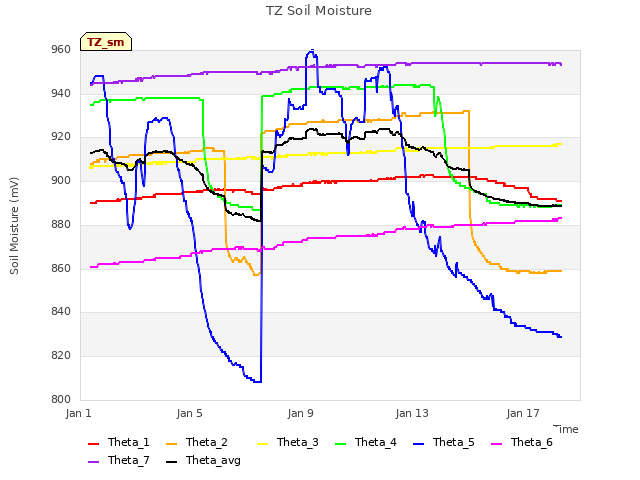Click the 900 y-axis tick label
Screen dimensions: 640x480
[x=61, y=180]
